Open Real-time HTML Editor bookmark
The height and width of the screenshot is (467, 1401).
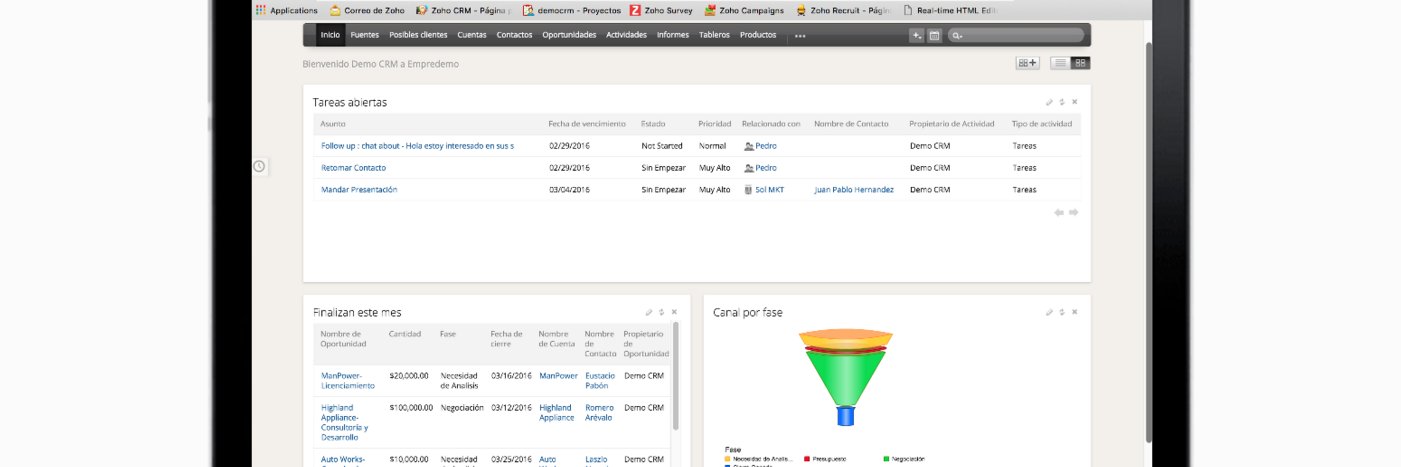[949, 10]
